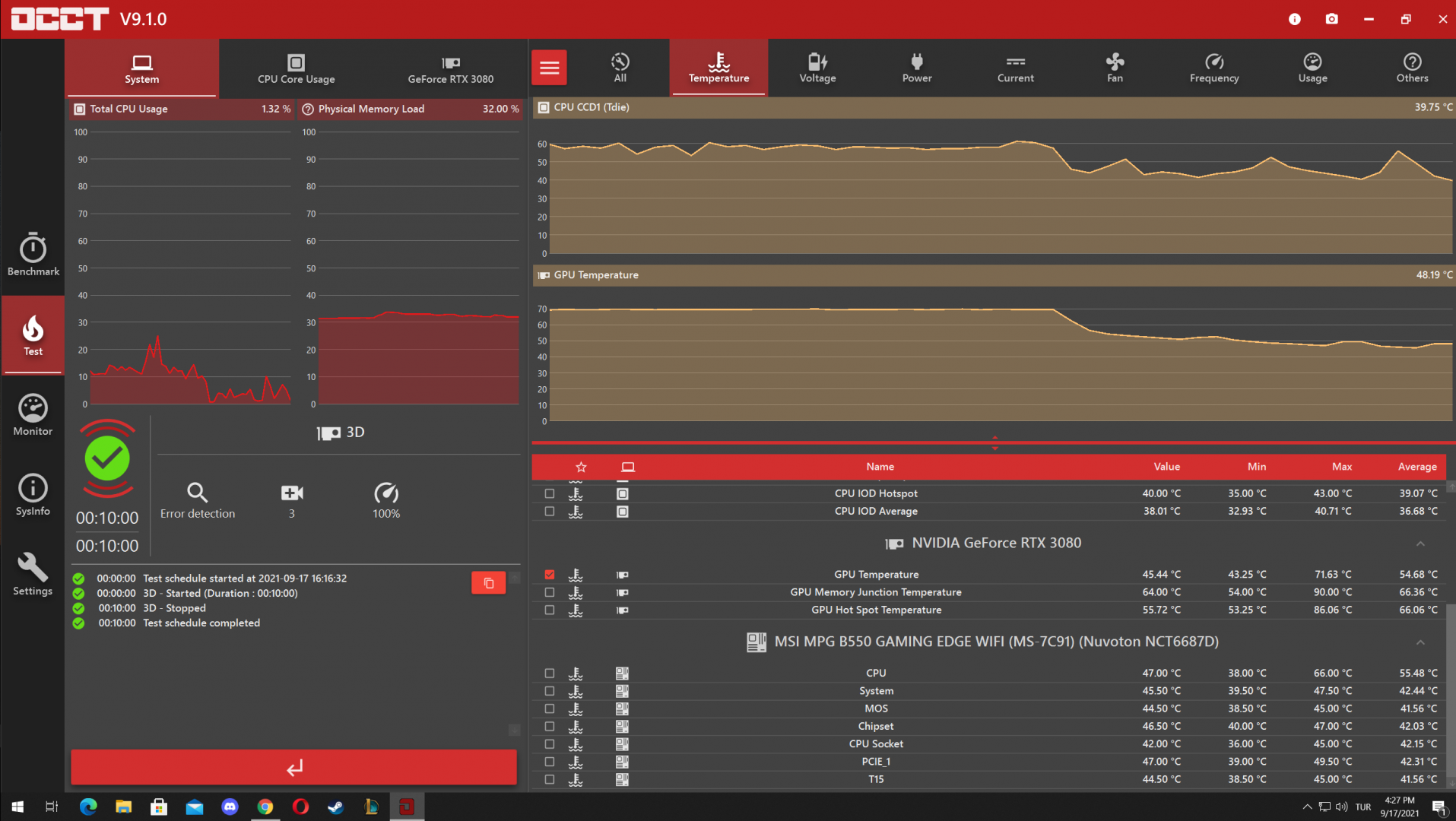Enable the motherboard CPU temperature checkbox
The image size is (1456, 821).
pyautogui.click(x=550, y=674)
